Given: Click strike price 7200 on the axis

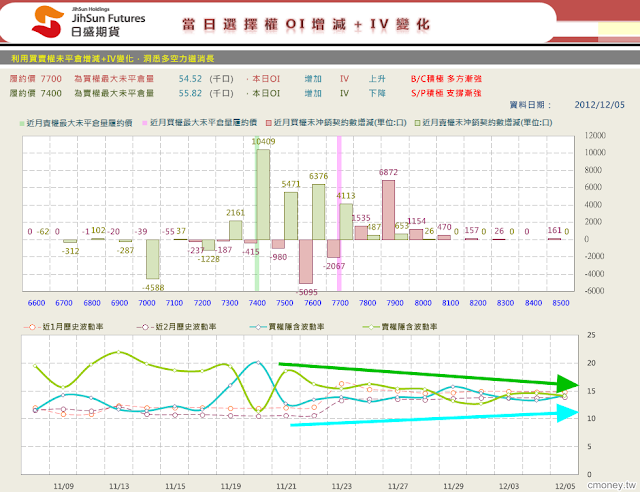Looking at the screenshot, I should coord(202,303).
